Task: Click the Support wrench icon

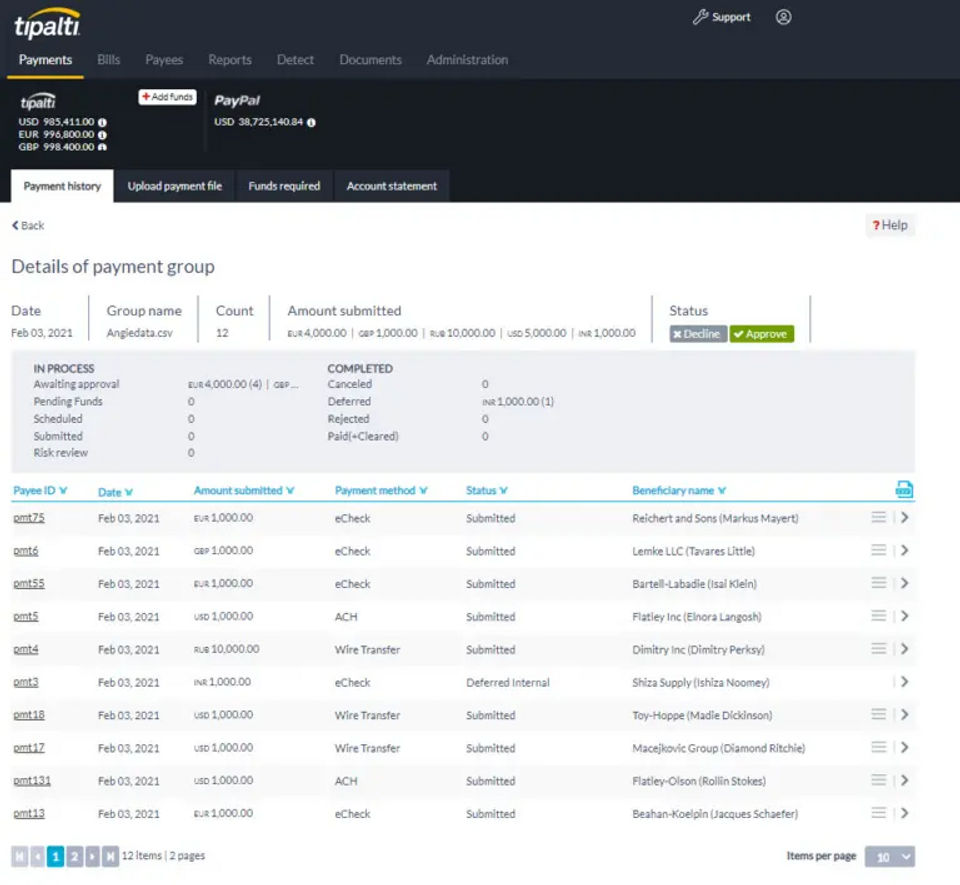Action: tap(700, 17)
